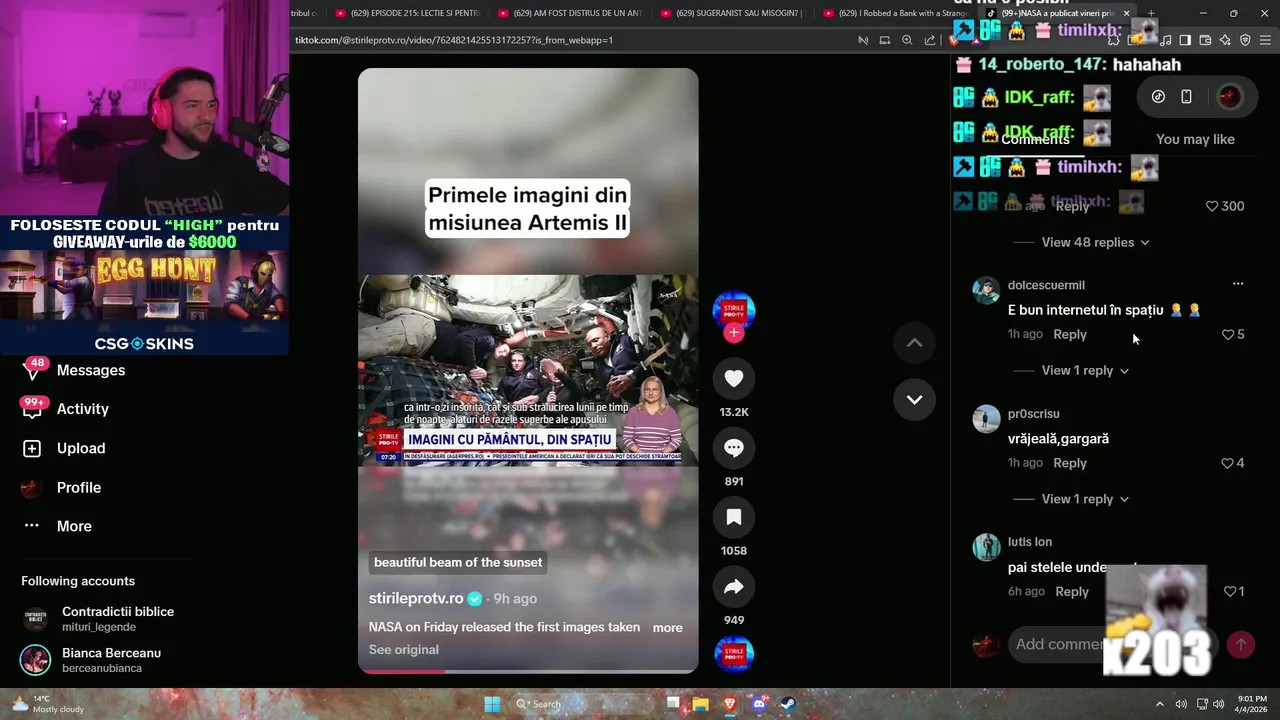Open a new browser tab with the plus
Image resolution: width=1280 pixels, height=720 pixels.
(1151, 13)
